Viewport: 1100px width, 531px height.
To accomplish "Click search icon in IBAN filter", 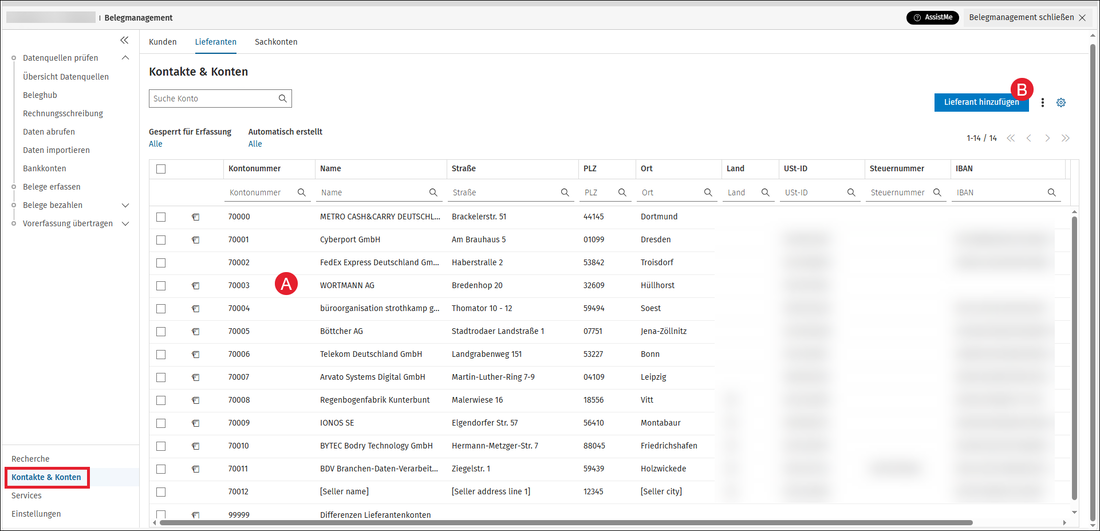I will coord(1052,192).
